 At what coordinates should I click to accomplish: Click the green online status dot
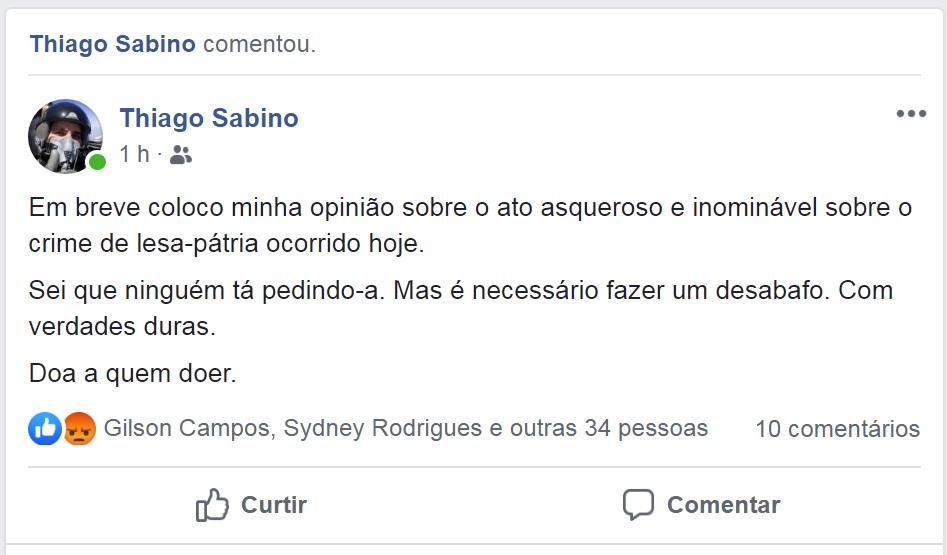pos(97,162)
